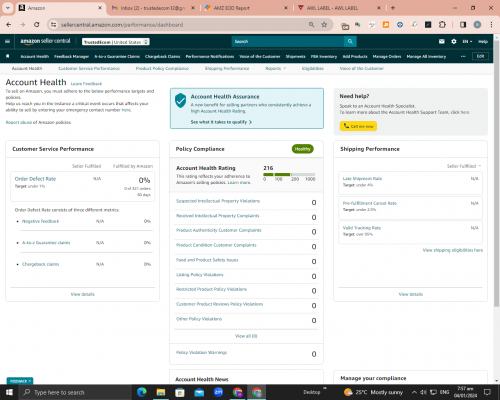Open the Windows notification center

(x=487, y=392)
